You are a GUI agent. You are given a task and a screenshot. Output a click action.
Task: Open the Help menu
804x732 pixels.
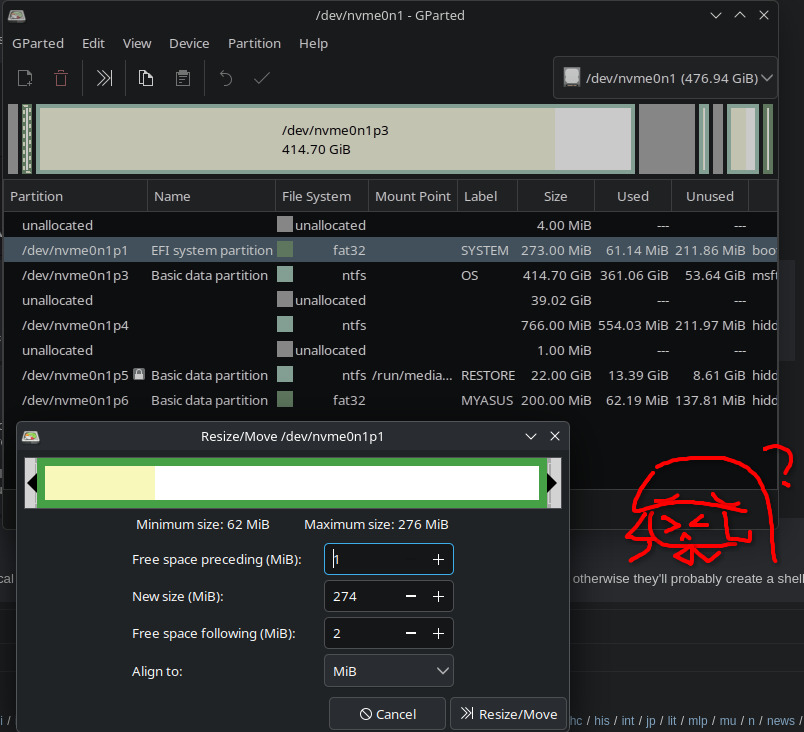tap(313, 44)
